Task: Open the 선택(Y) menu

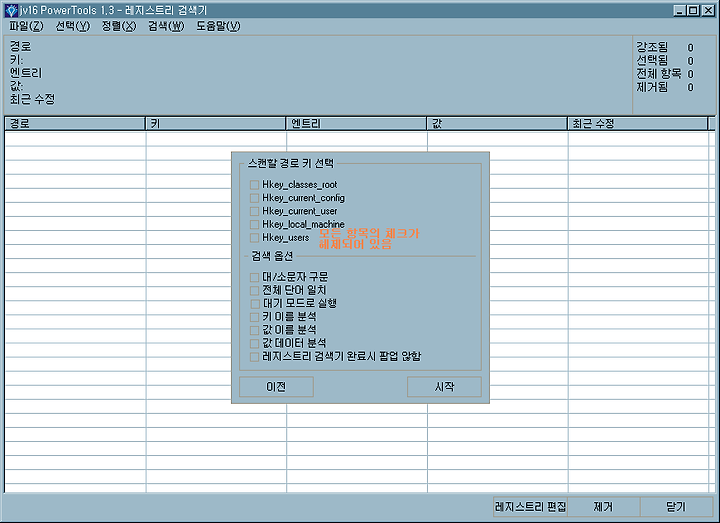Action: [x=73, y=26]
